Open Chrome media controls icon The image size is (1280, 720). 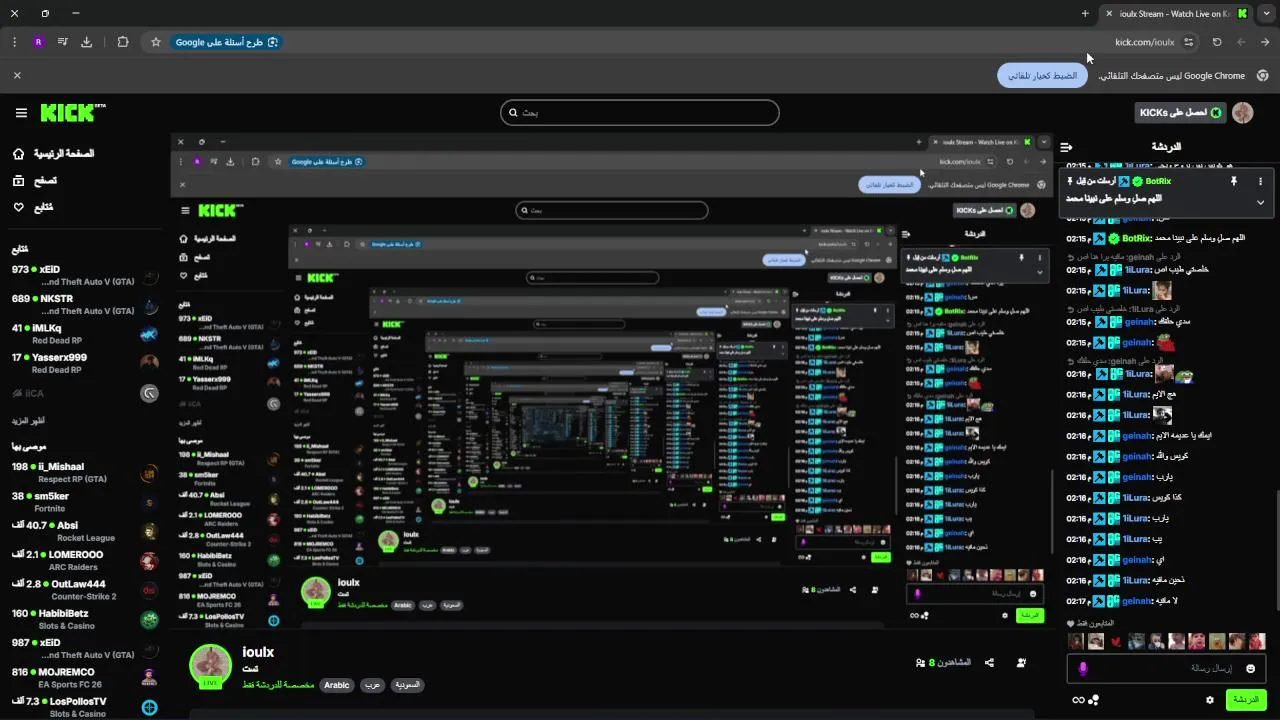pyautogui.click(x=62, y=42)
